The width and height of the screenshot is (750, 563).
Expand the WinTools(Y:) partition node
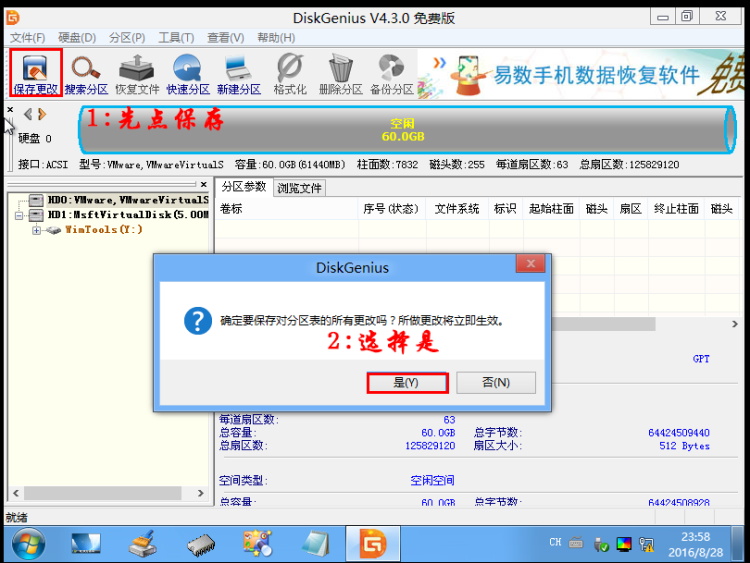pos(36,231)
